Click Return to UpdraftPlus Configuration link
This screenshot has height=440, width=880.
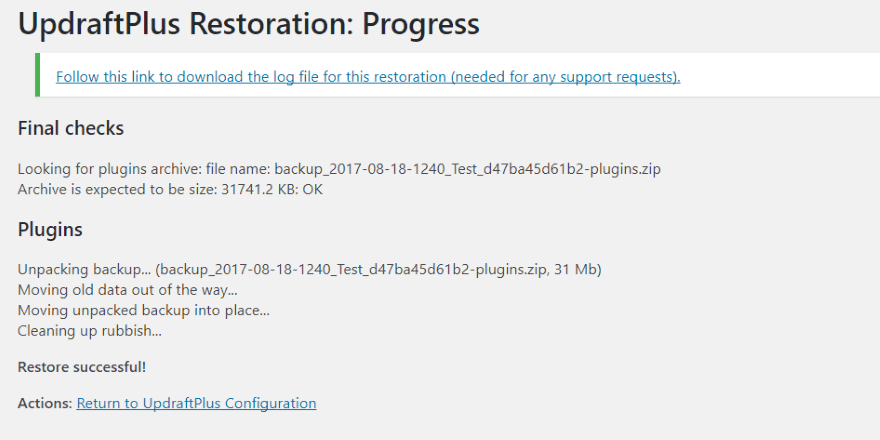pos(196,403)
